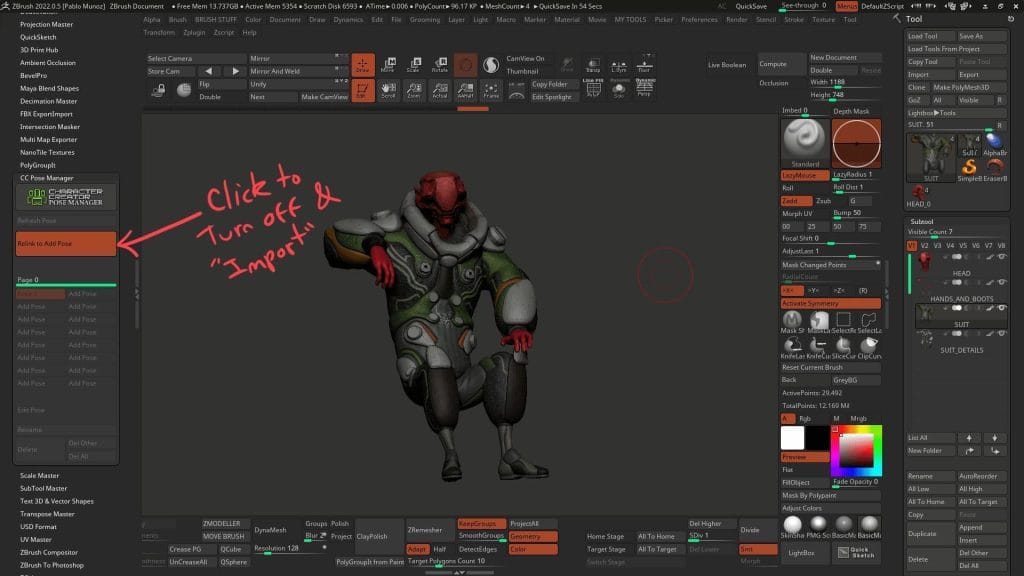Screen dimensions: 1024x576
Task: Choose the SimpleBrush tool icon
Action: pos(970,166)
